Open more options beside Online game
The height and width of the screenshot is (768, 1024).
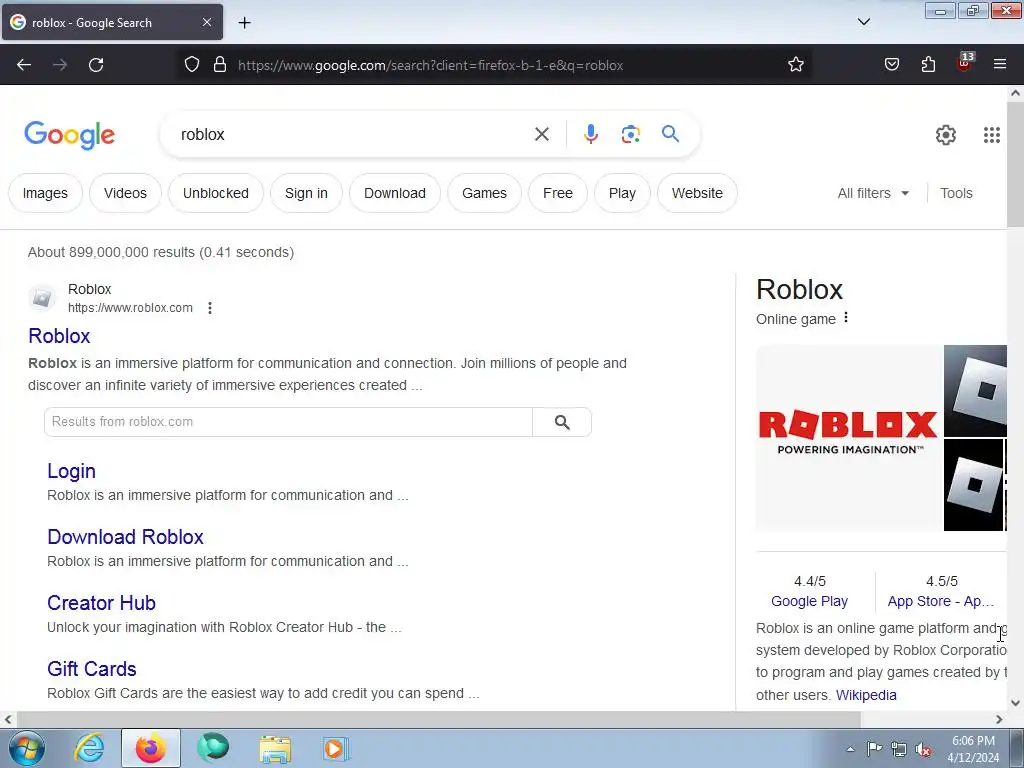(846, 317)
